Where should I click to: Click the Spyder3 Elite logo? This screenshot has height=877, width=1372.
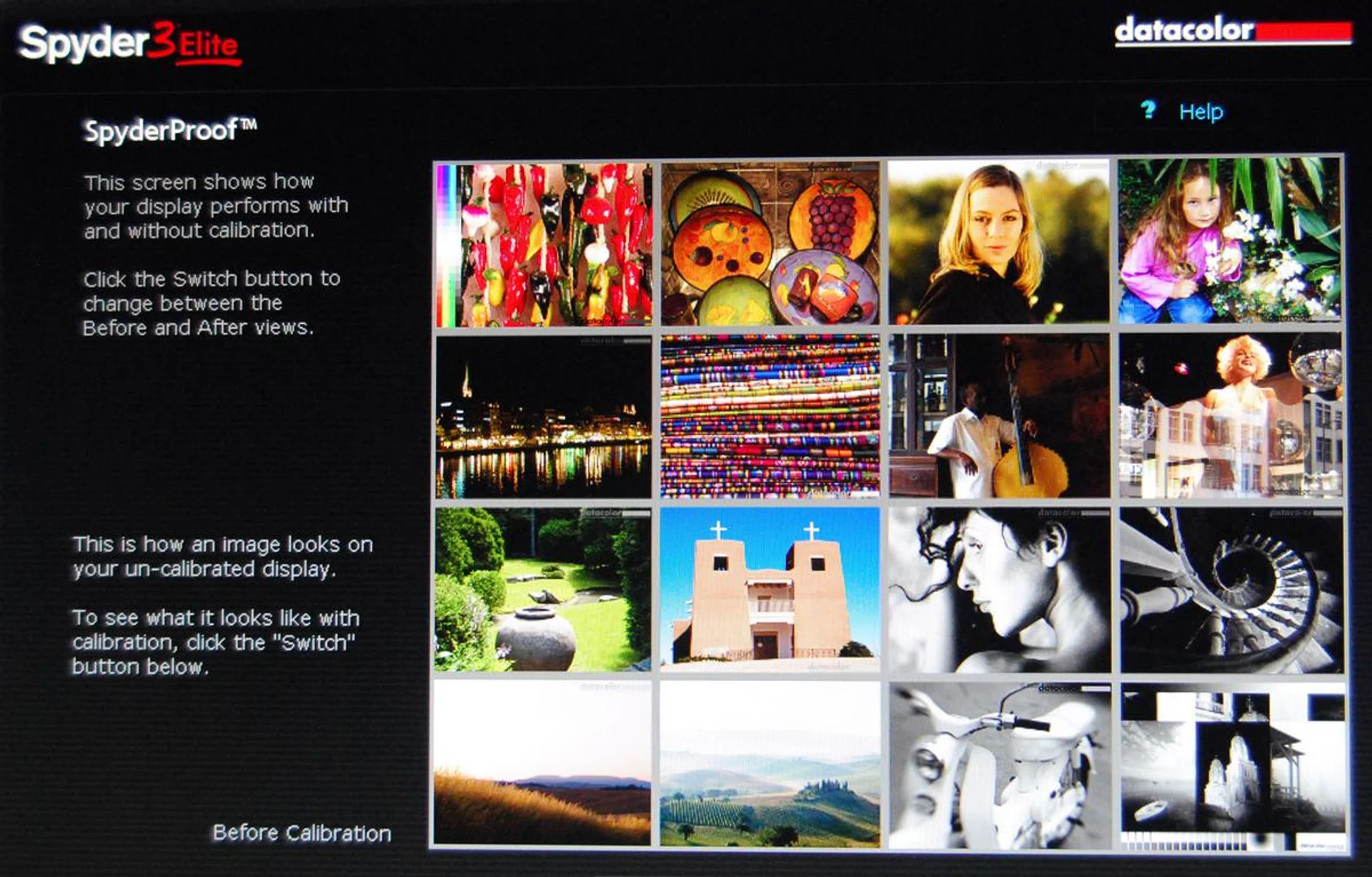pos(129,44)
